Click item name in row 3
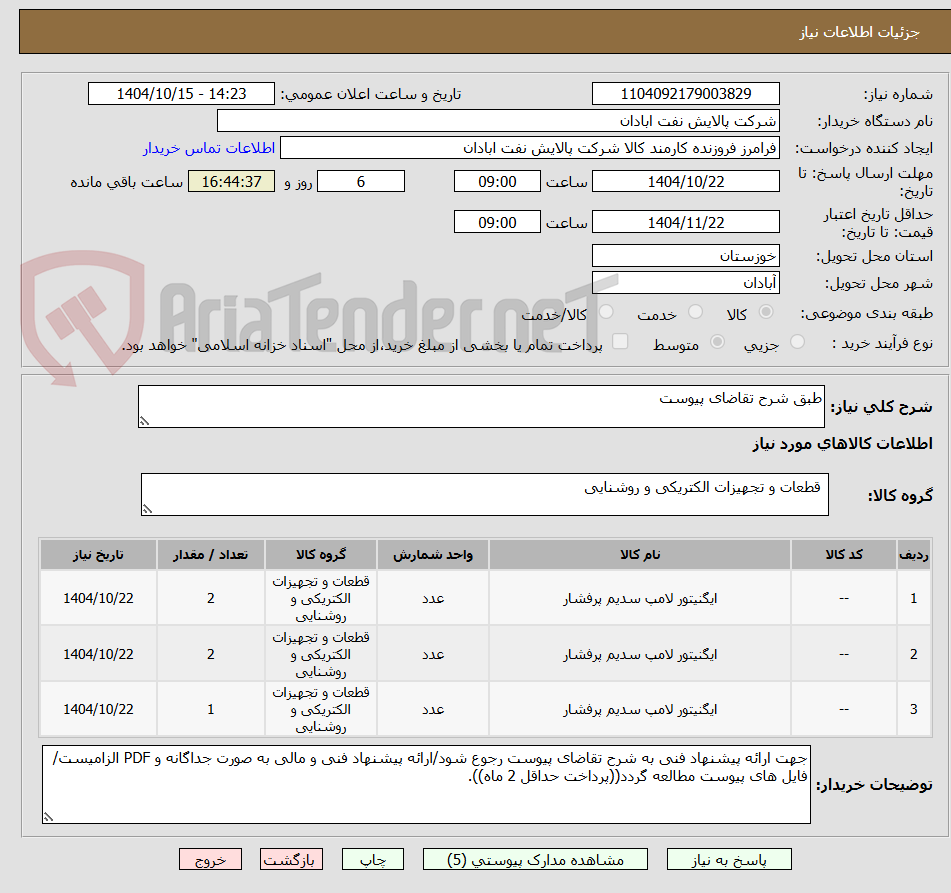Viewport: 951px width, 893px height. pyautogui.click(x=640, y=709)
